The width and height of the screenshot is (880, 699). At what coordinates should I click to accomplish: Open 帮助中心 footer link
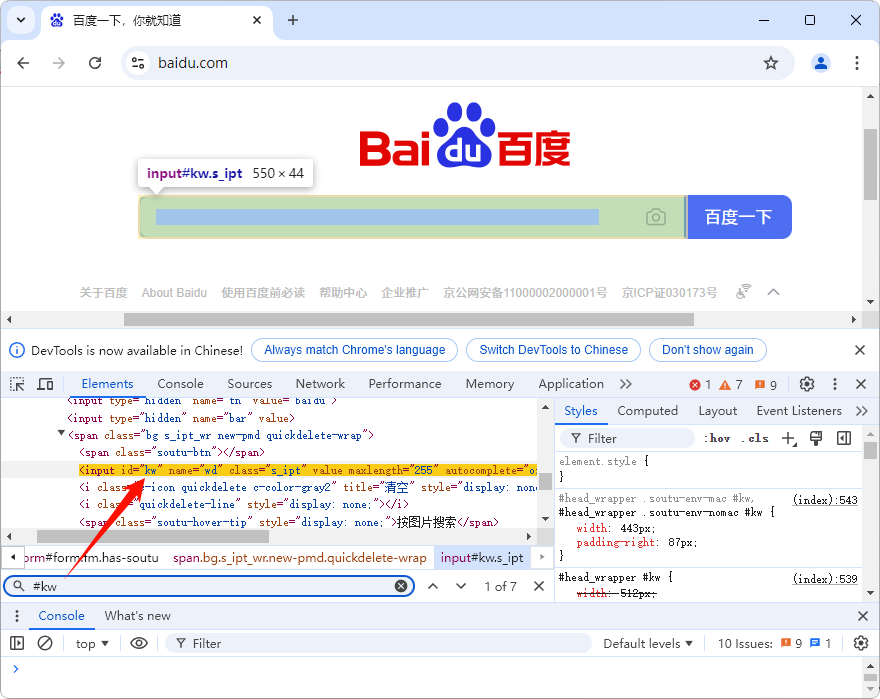(343, 293)
